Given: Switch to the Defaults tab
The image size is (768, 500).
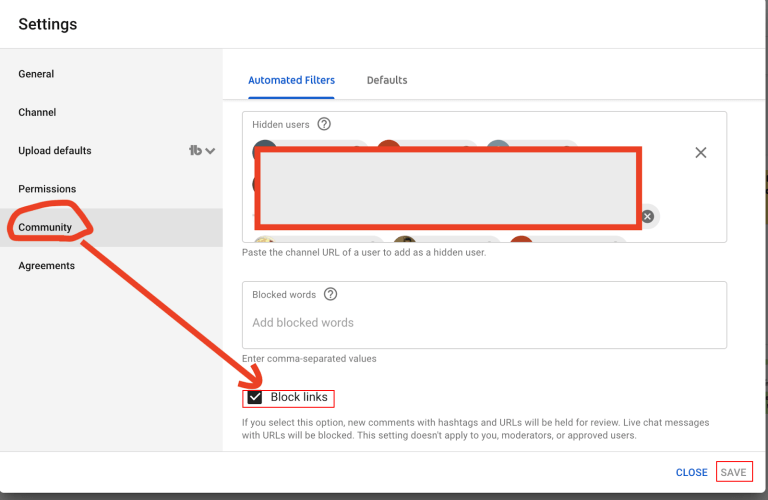Looking at the screenshot, I should (x=387, y=80).
